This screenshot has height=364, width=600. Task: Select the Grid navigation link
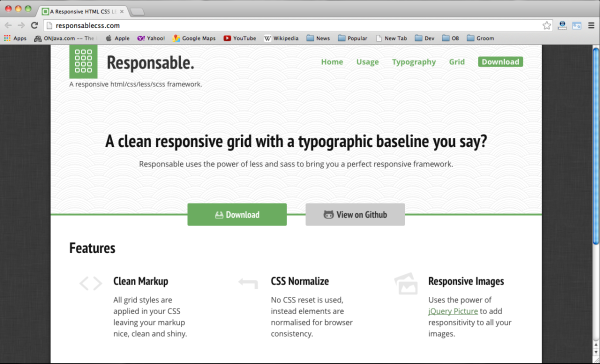tap(457, 62)
